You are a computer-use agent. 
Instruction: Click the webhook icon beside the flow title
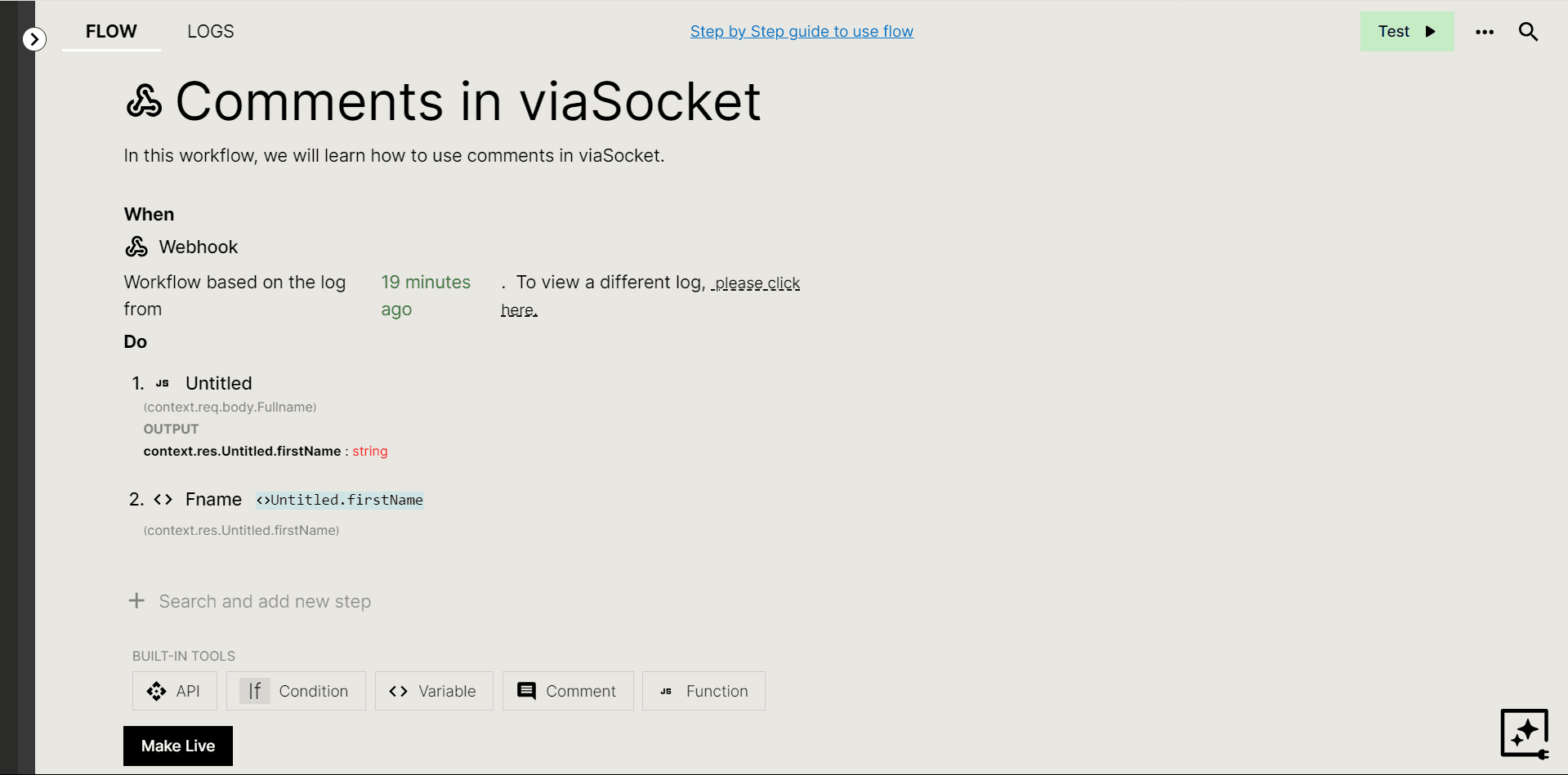coord(145,101)
